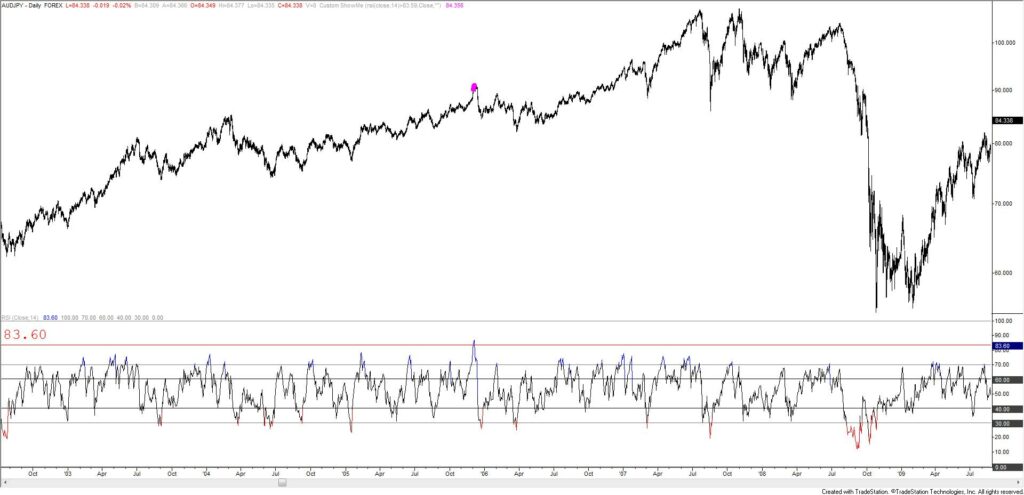Click the 60.000 price axis label

point(1004,273)
